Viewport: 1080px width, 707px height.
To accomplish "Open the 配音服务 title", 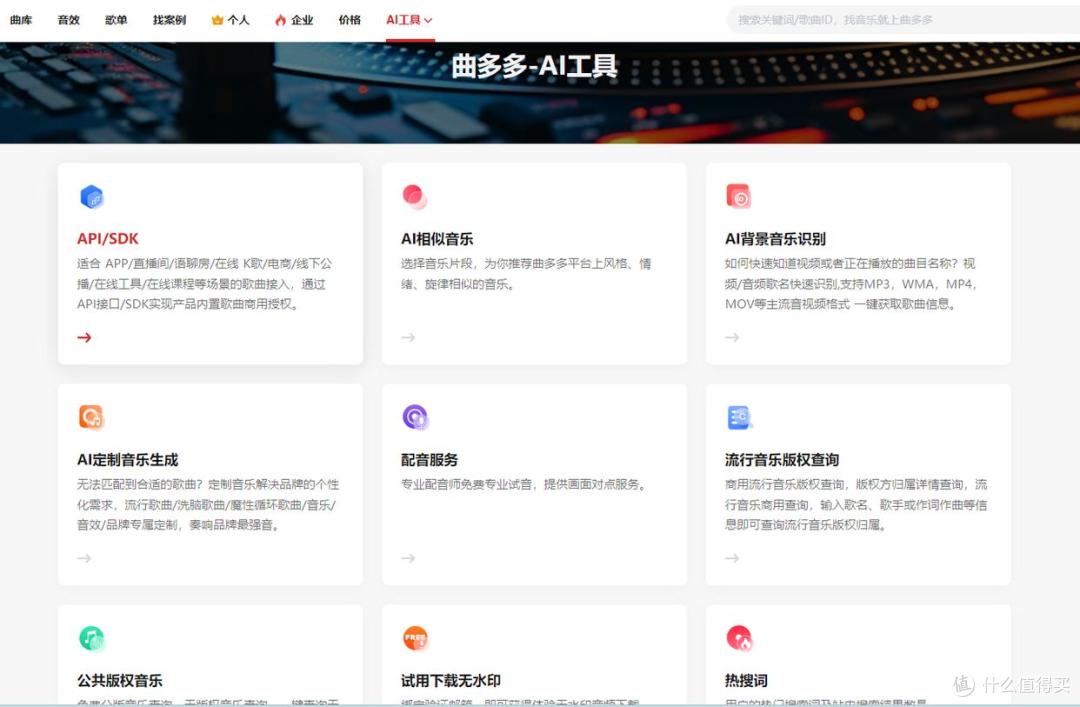I will point(430,460).
